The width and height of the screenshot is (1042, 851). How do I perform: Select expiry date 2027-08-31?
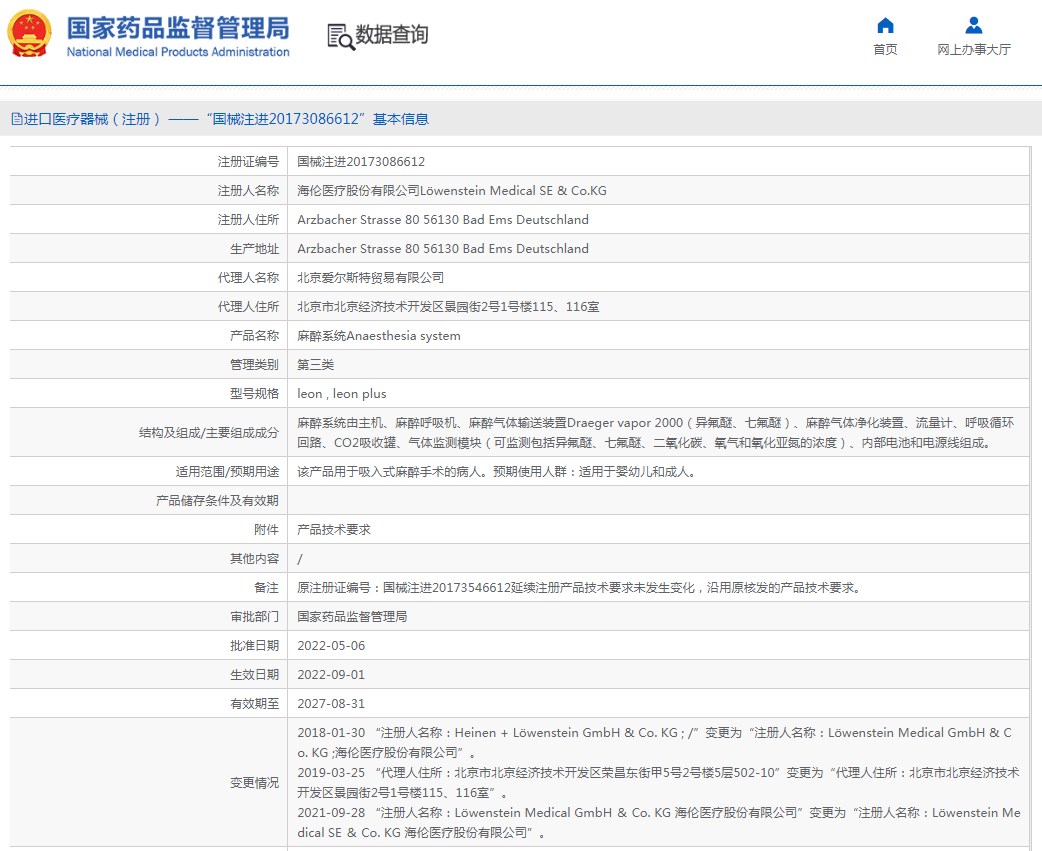[331, 704]
